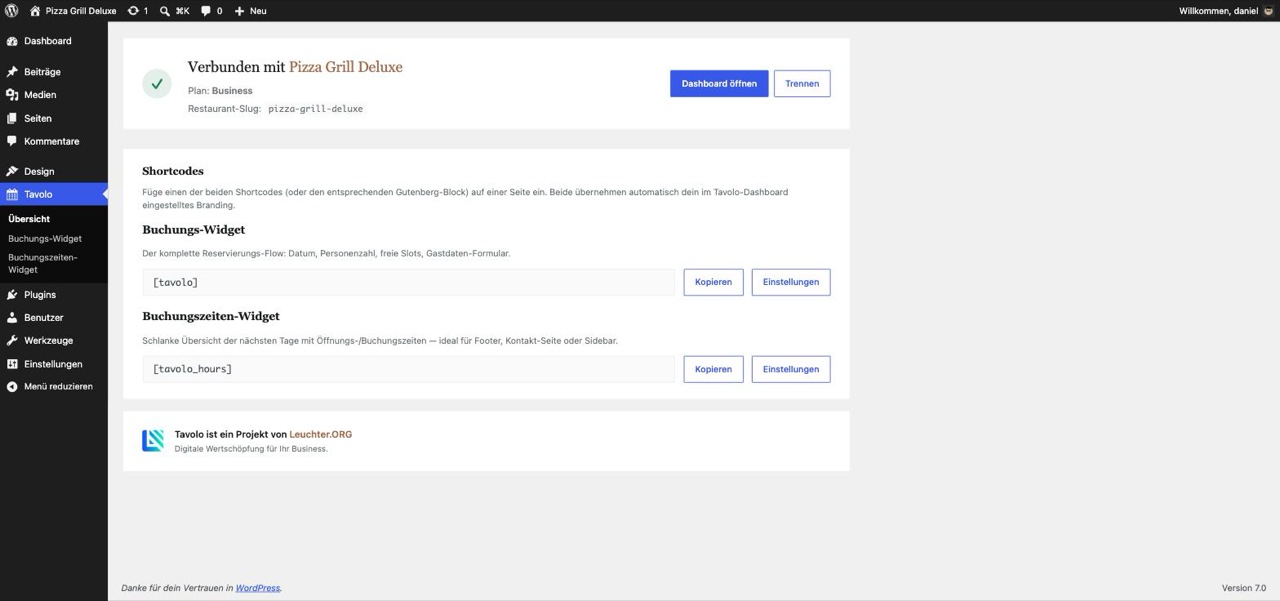The image size is (1280, 601).
Task: Click the Buchungs-Widget section heading
Action: point(194,229)
